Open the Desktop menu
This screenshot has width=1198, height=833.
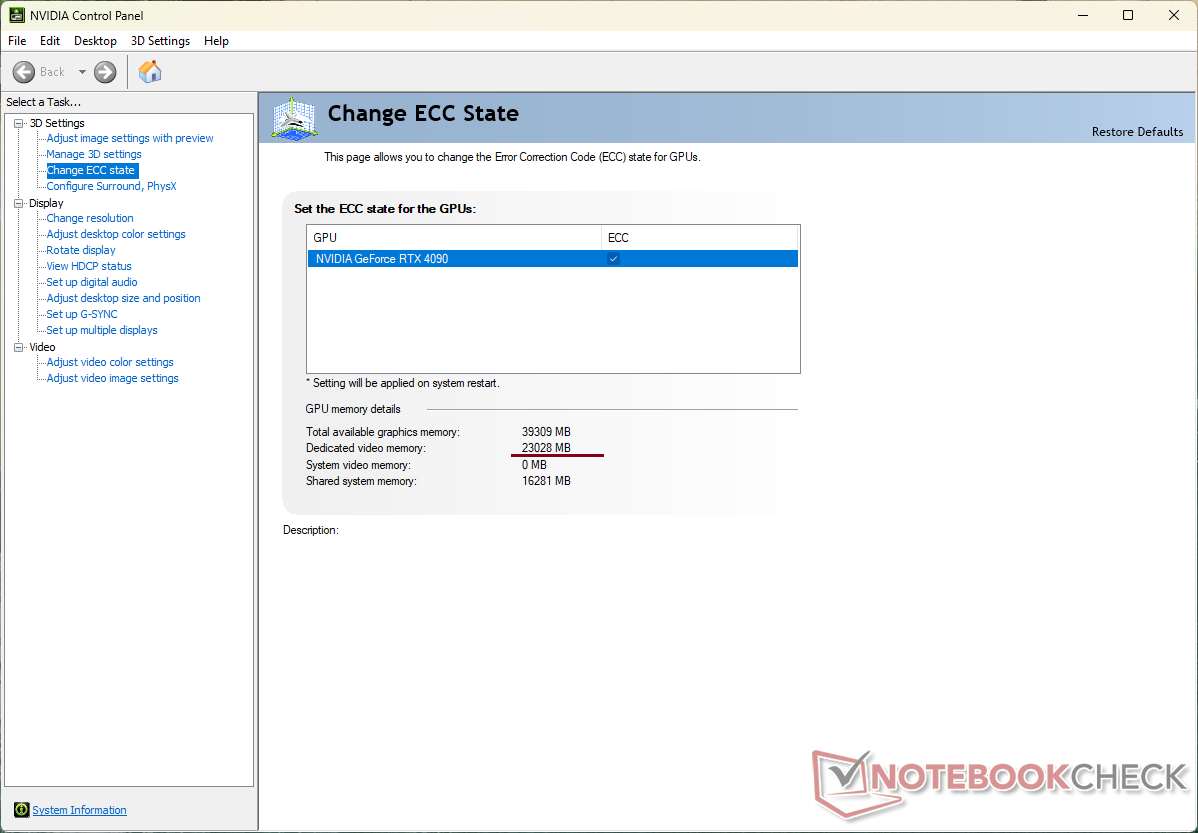96,41
